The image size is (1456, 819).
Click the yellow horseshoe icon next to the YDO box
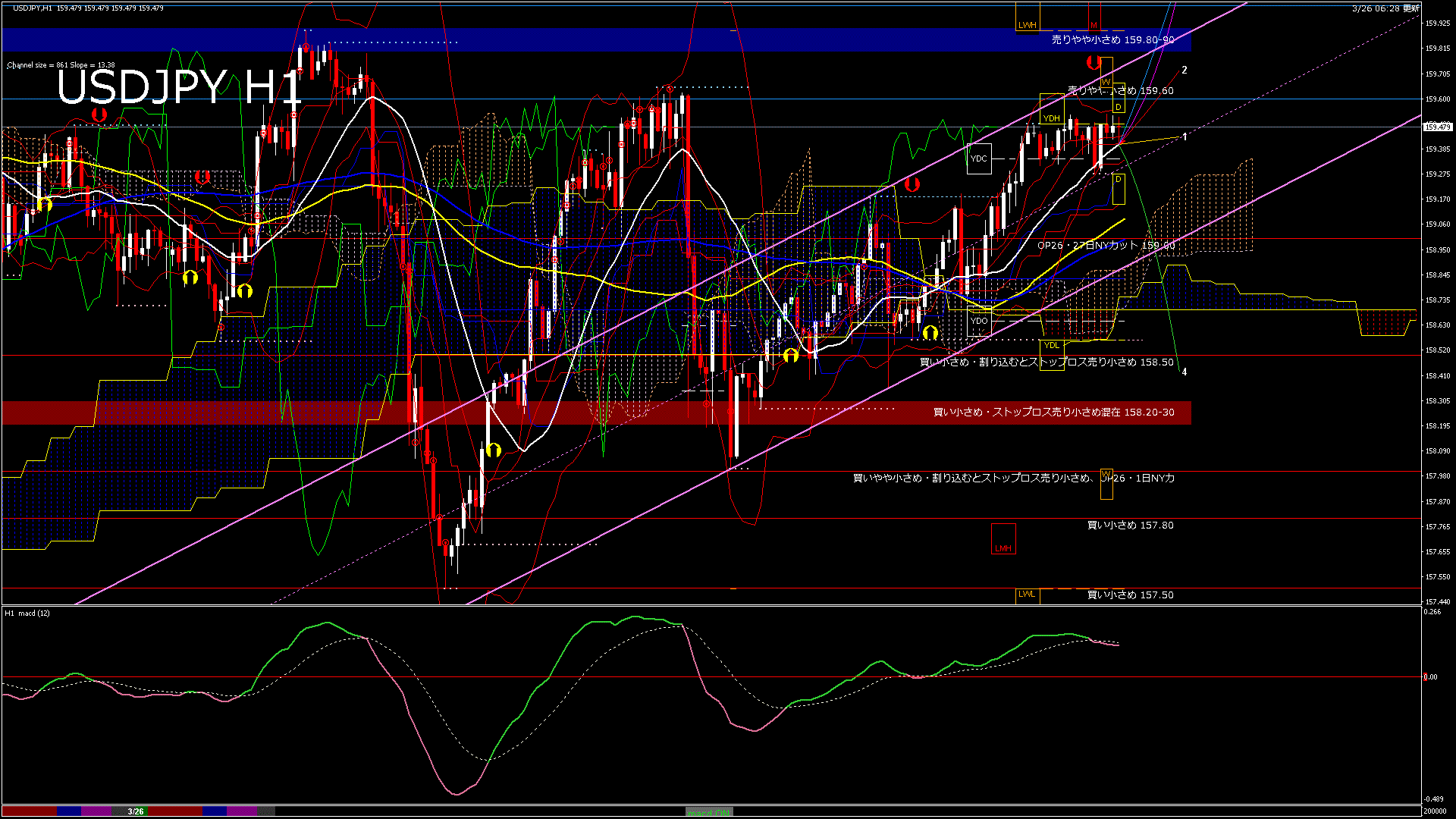[x=931, y=331]
